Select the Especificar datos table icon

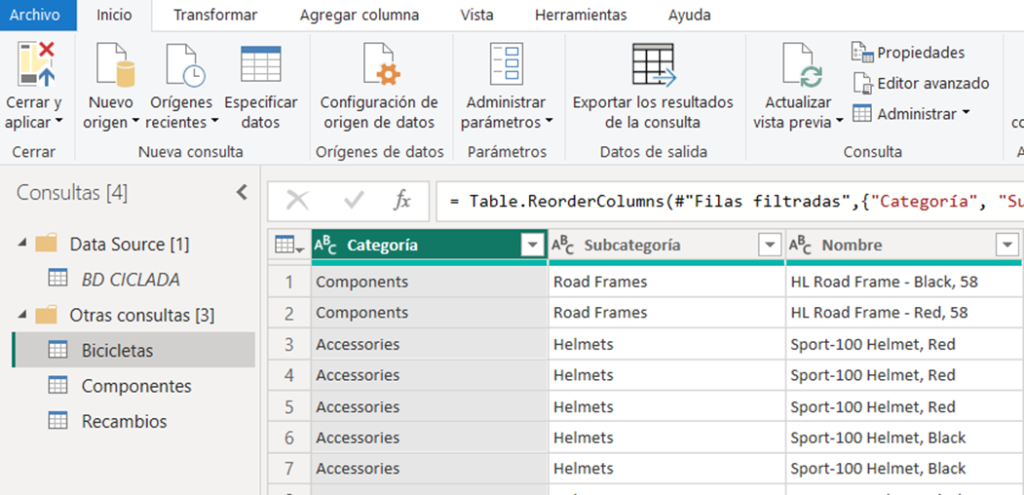261,65
